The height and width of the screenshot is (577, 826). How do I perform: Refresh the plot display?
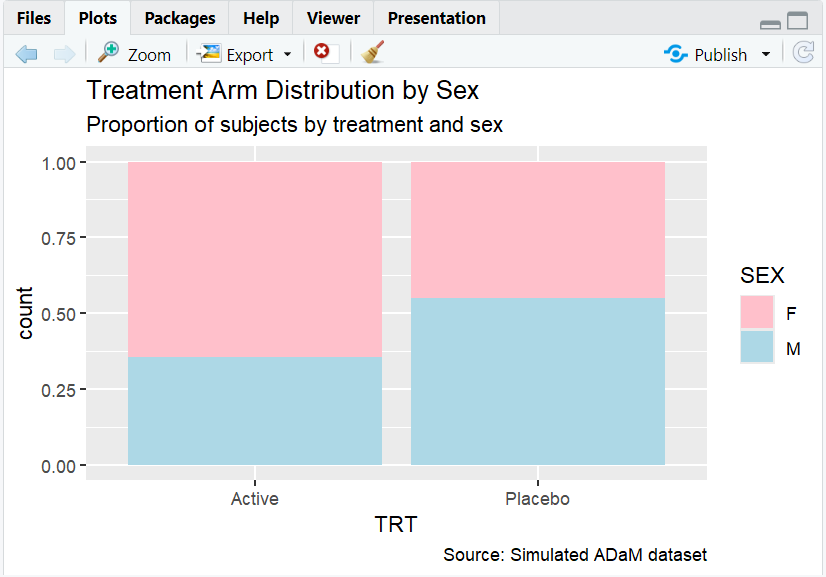coord(803,53)
